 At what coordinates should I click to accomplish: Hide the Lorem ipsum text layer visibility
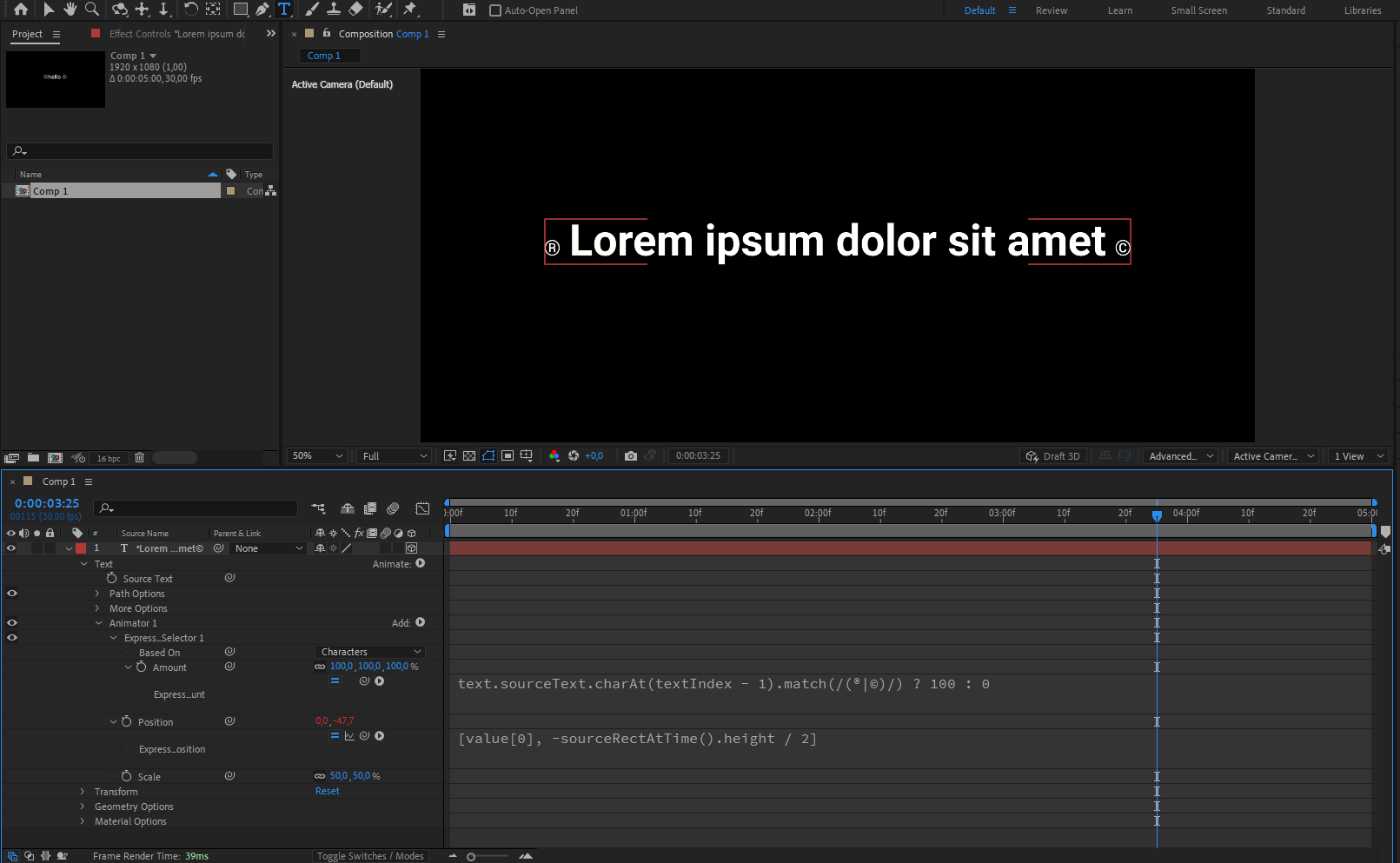(11, 548)
